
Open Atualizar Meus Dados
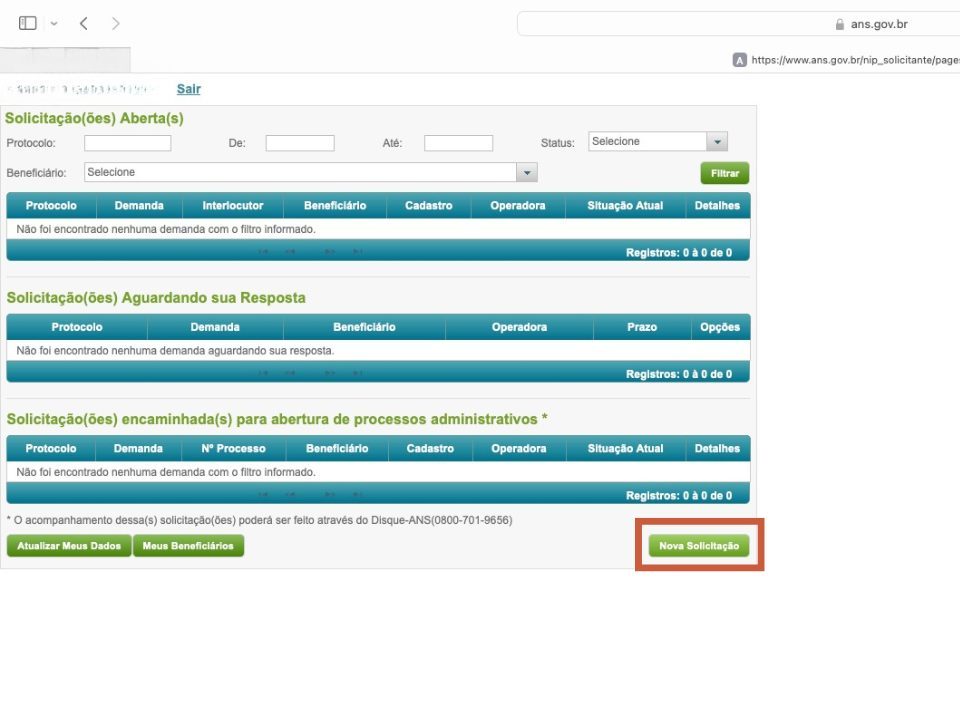pyautogui.click(x=69, y=546)
